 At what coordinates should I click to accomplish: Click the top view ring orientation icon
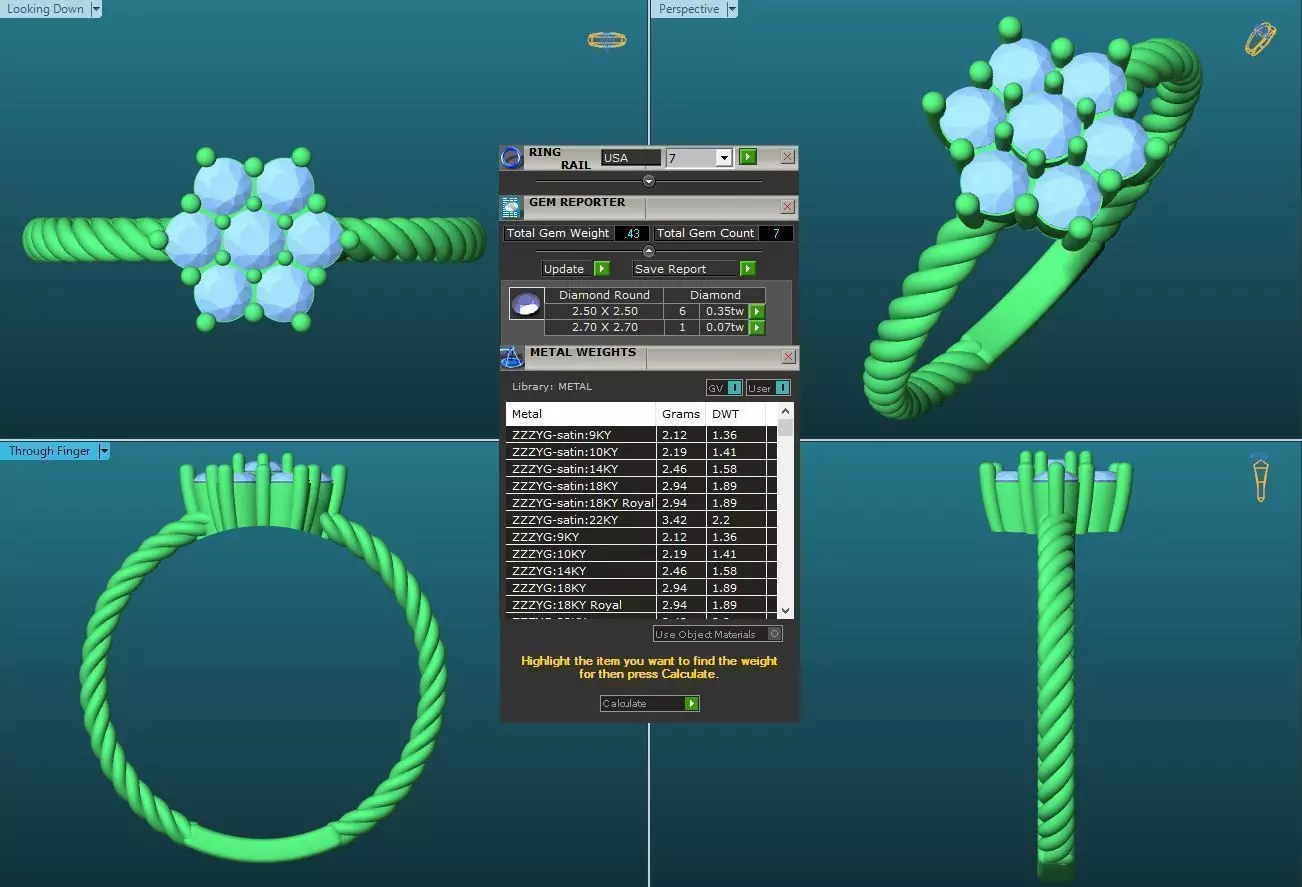coord(607,40)
